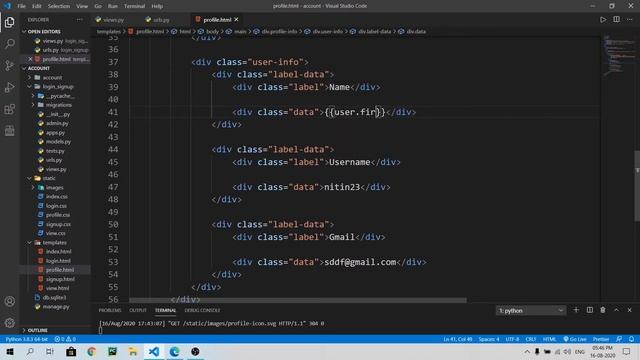Open the Manage gear icon
Image resolution: width=640 pixels, height=360 pixels.
coord(9,323)
